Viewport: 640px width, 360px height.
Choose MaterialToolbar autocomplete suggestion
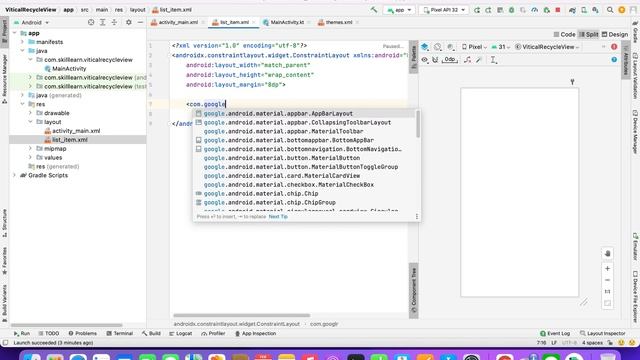point(304,131)
